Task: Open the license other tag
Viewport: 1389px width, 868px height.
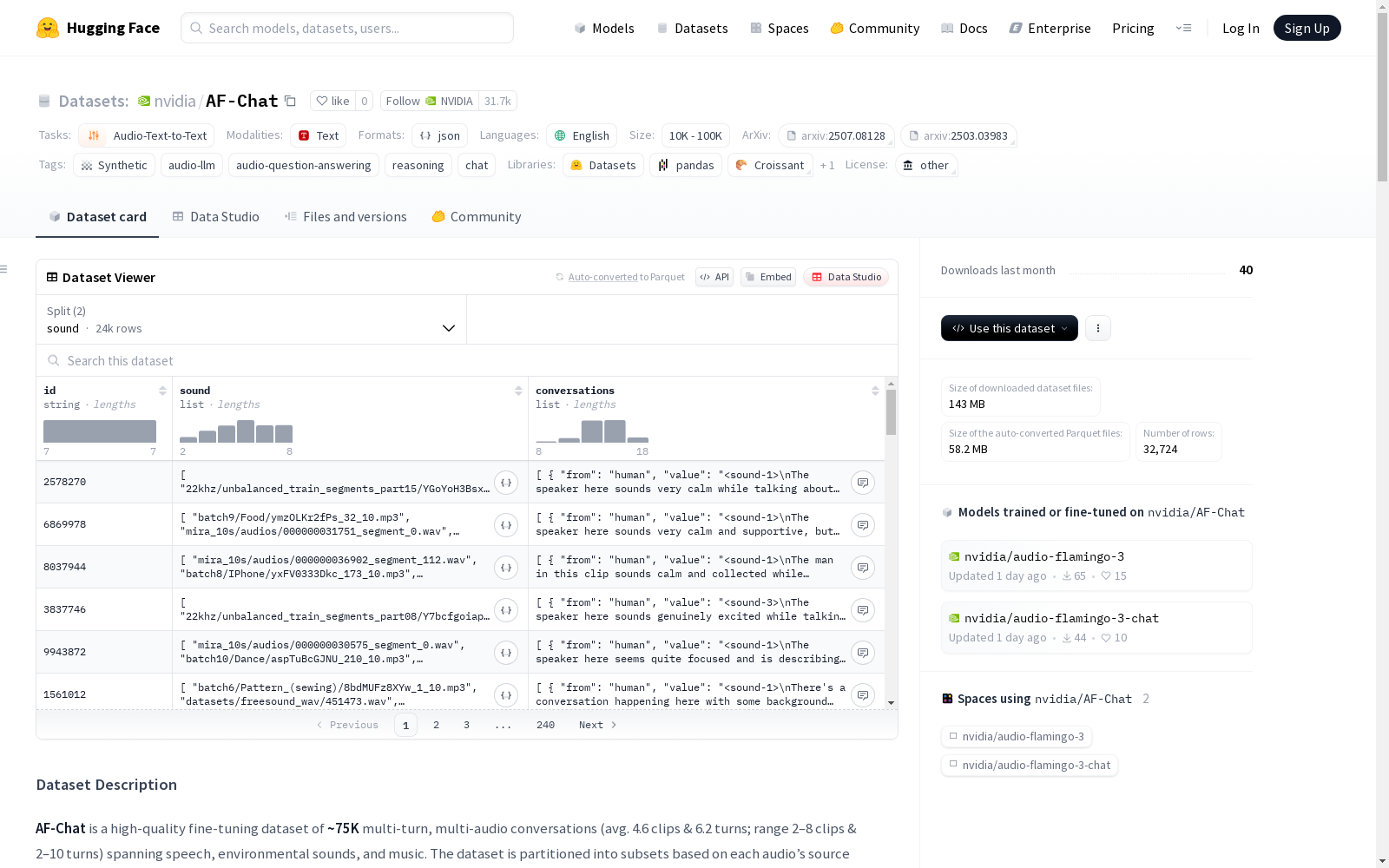Action: [x=925, y=165]
